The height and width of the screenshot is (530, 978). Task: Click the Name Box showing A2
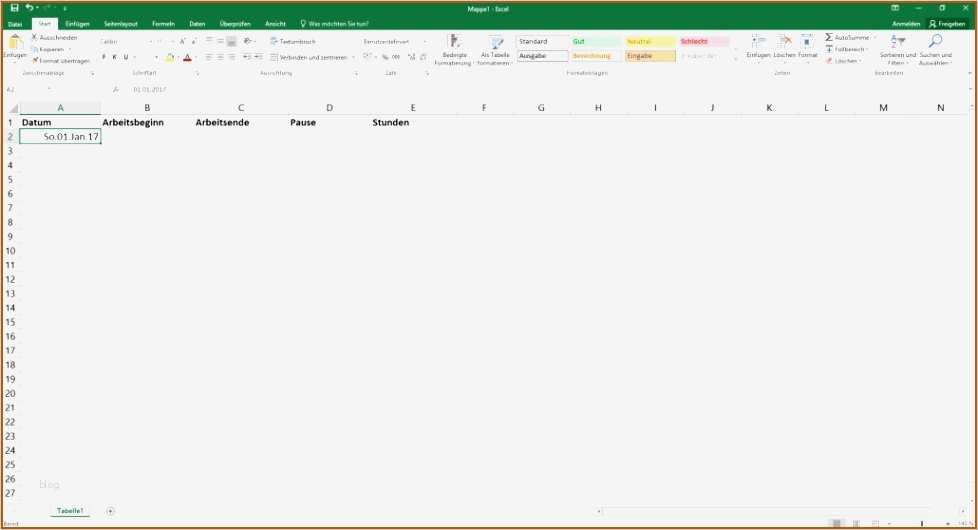point(29,90)
